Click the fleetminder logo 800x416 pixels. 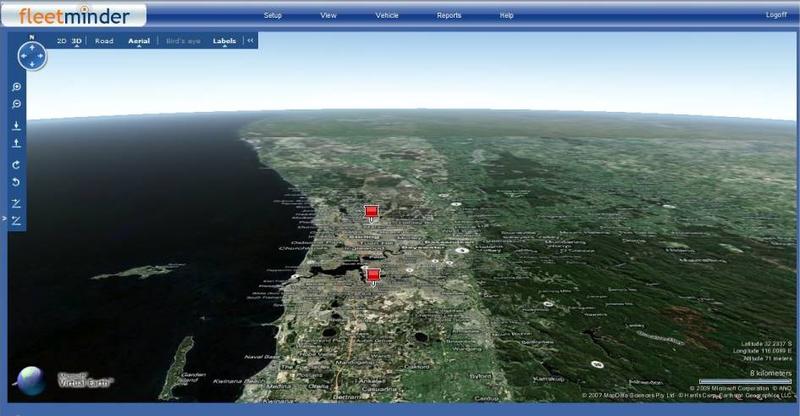coord(74,15)
